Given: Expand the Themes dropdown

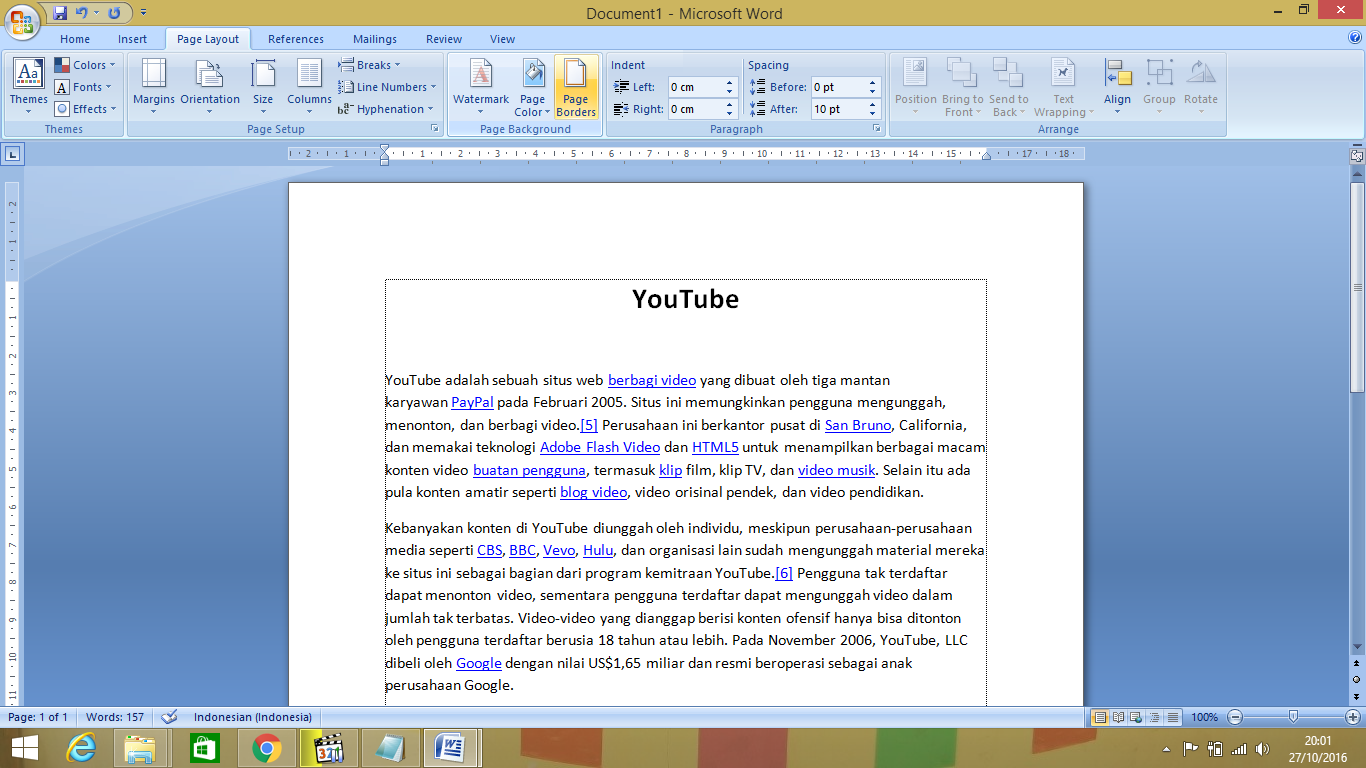Looking at the screenshot, I should click(x=28, y=87).
